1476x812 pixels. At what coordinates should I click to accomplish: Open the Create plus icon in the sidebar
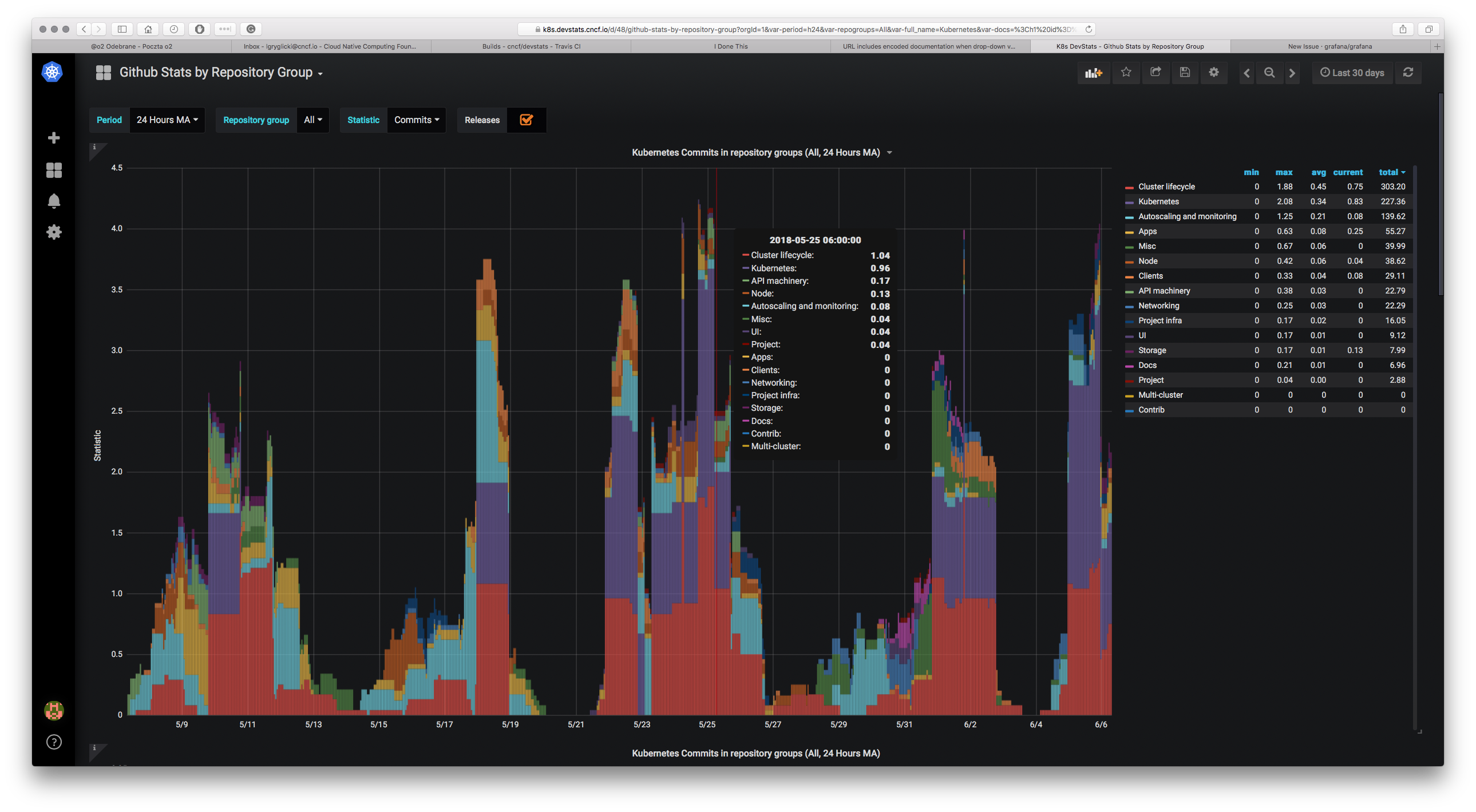[54, 138]
